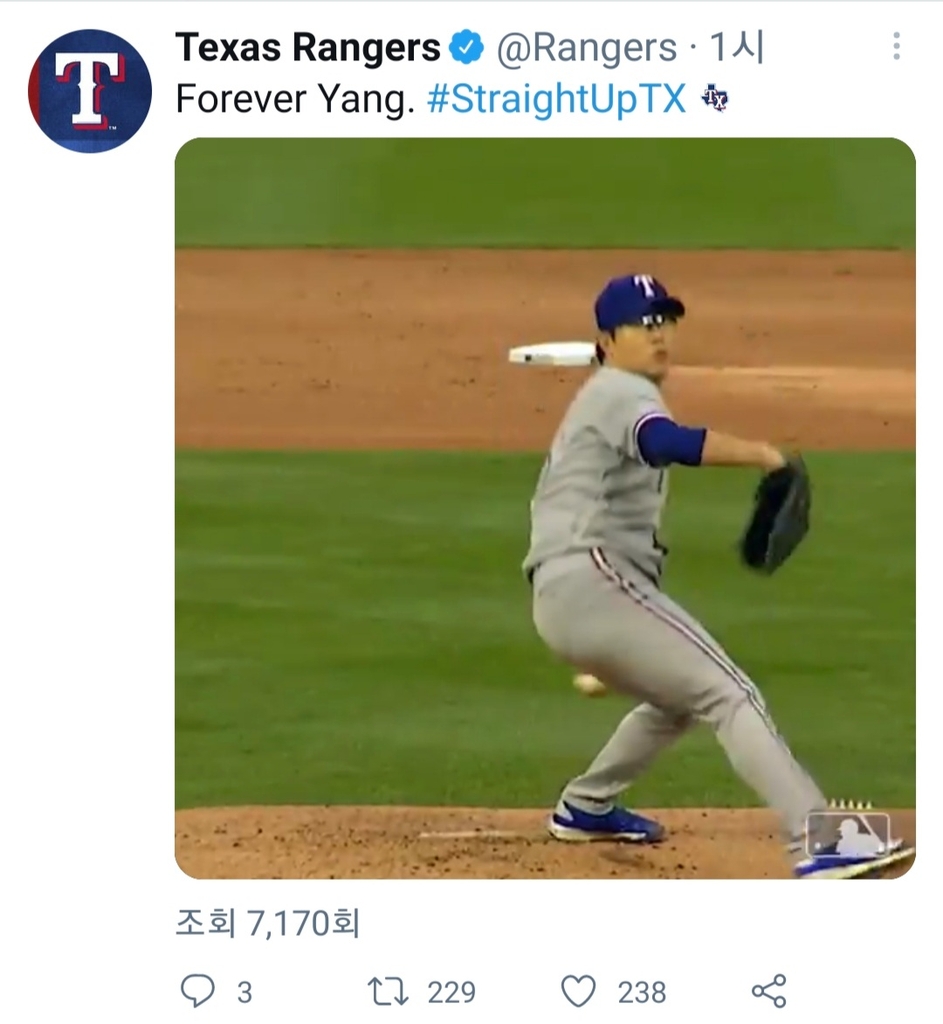
Task: Click the MLB logo watermark on video
Action: 848,833
